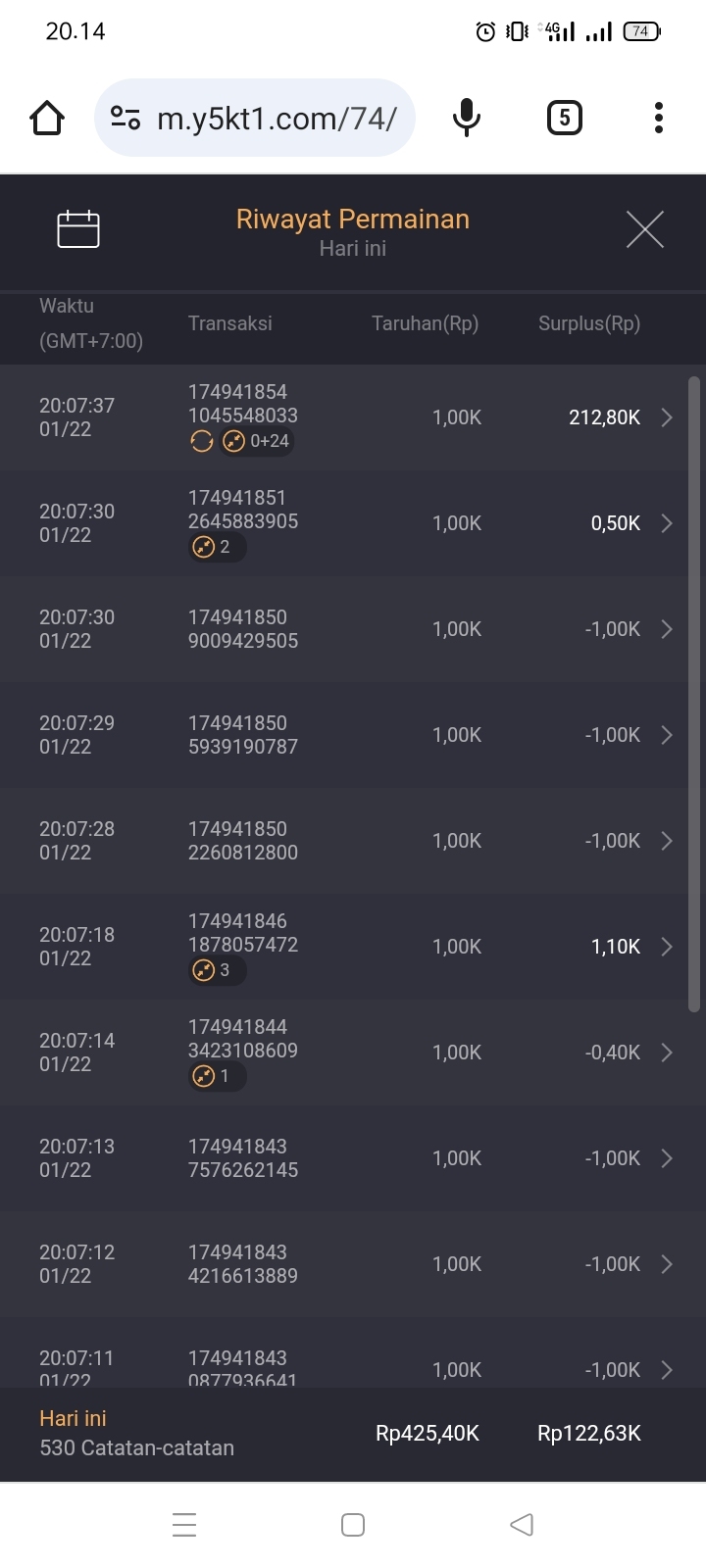Image resolution: width=706 pixels, height=1568 pixels.
Task: Expand the 212,80K surplus row chevron
Action: (x=667, y=417)
